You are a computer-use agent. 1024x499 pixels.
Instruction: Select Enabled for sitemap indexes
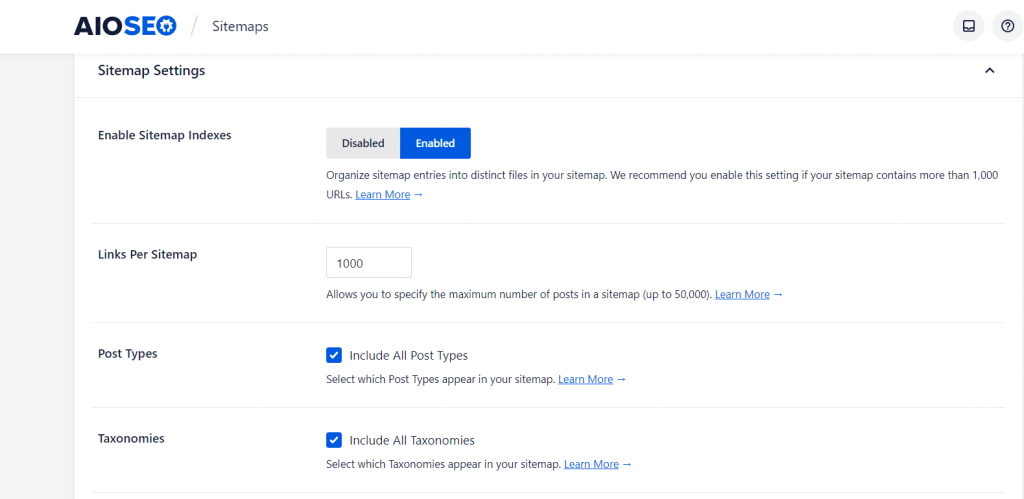point(435,143)
